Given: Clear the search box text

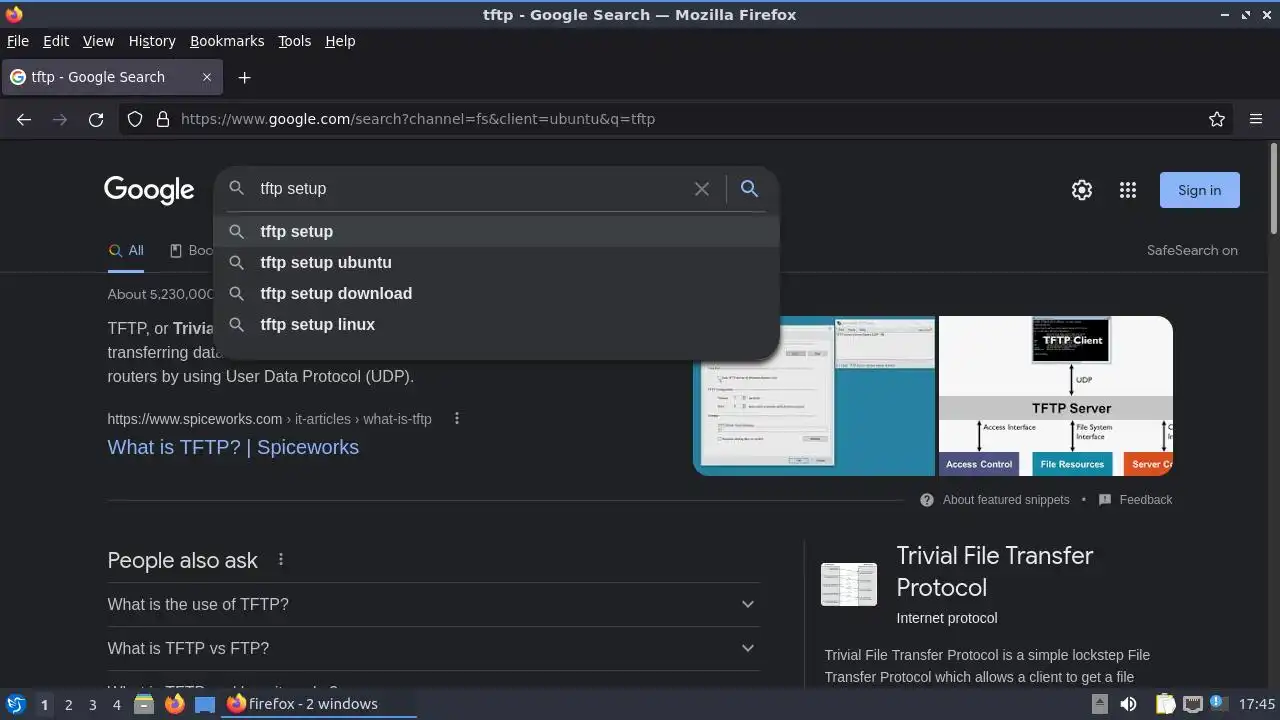Looking at the screenshot, I should [702, 189].
